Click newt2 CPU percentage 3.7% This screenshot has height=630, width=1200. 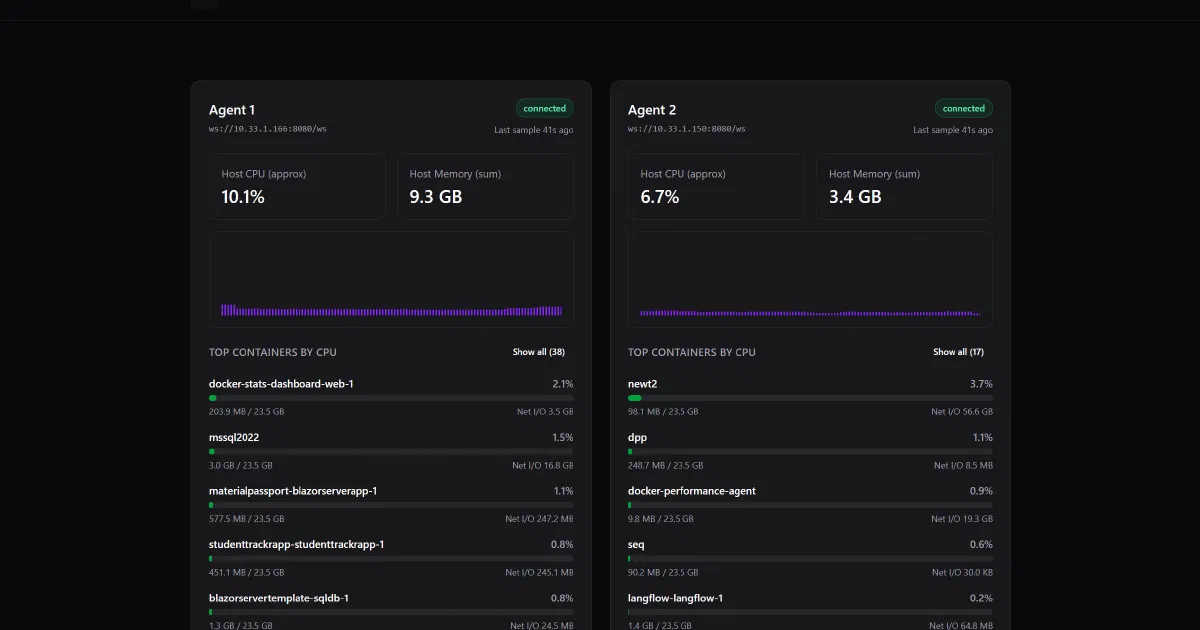pos(981,384)
